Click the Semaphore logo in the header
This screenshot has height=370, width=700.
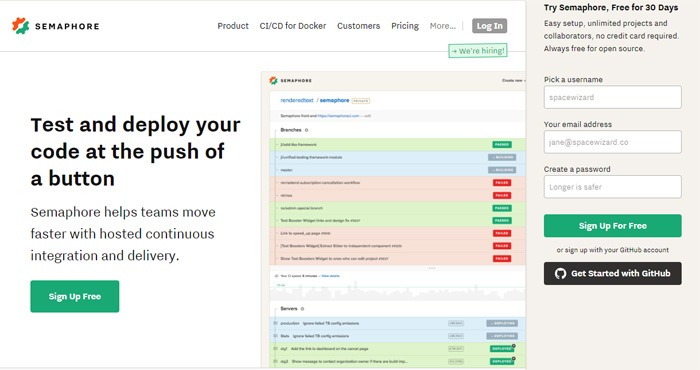(56, 26)
